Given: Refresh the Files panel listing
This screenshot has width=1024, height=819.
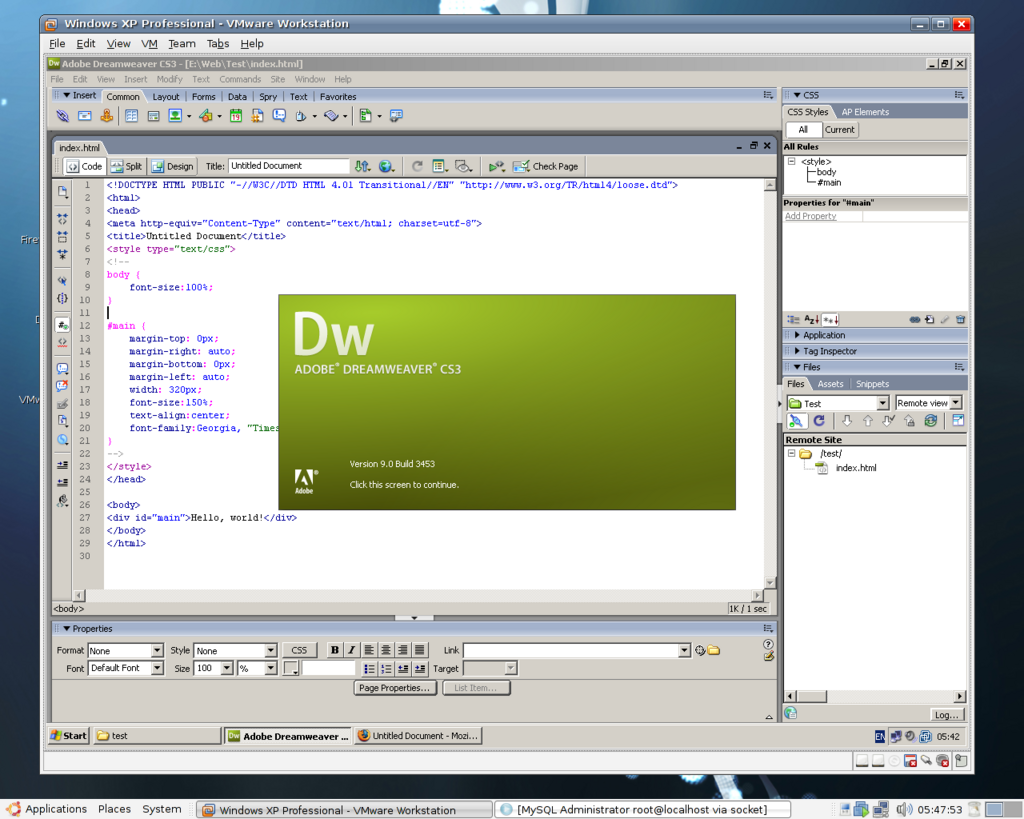Looking at the screenshot, I should [x=819, y=421].
